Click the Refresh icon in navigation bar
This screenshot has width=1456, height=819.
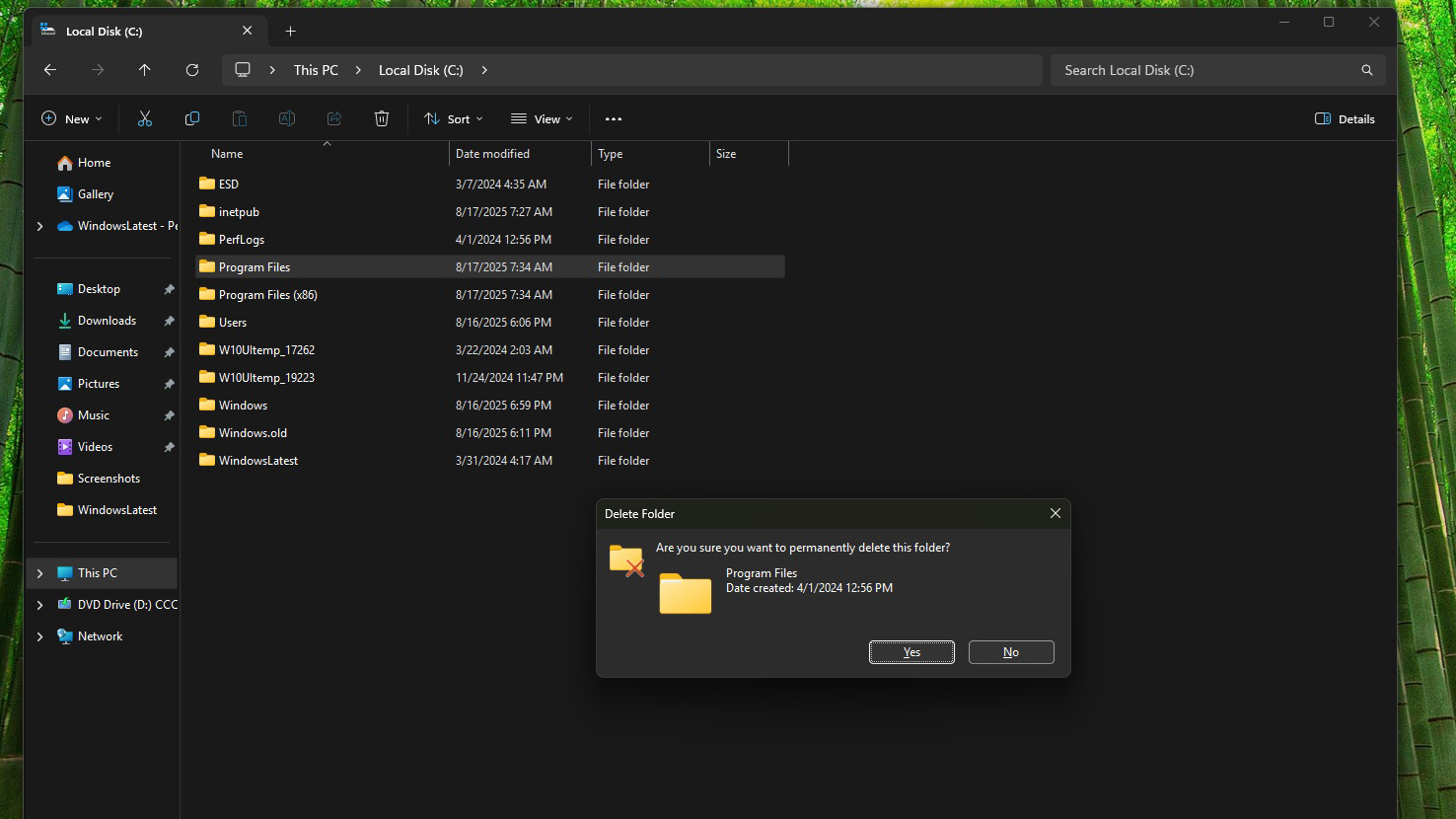tap(192, 70)
